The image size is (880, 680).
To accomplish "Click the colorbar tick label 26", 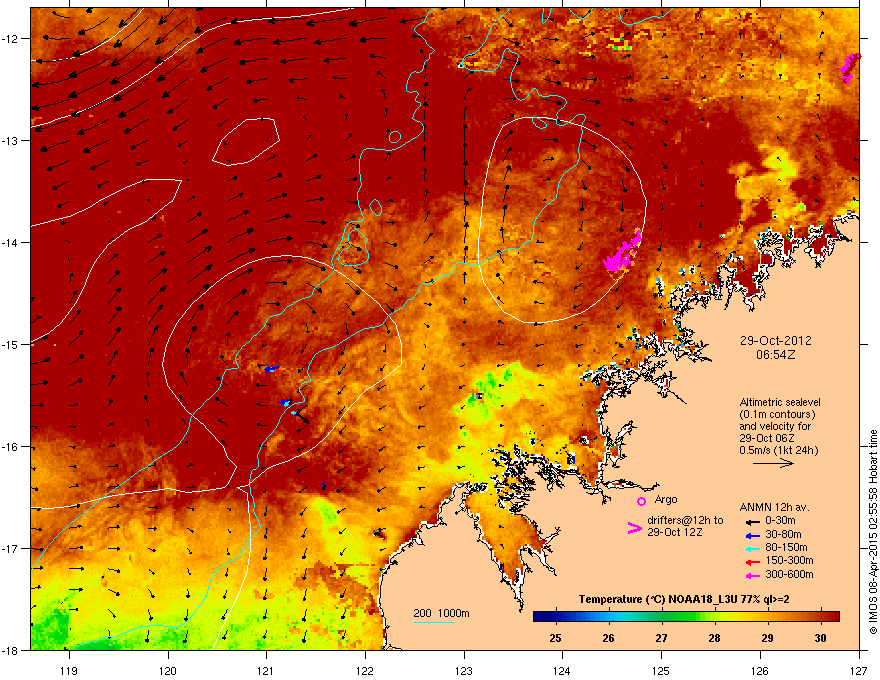I will pyautogui.click(x=608, y=638).
